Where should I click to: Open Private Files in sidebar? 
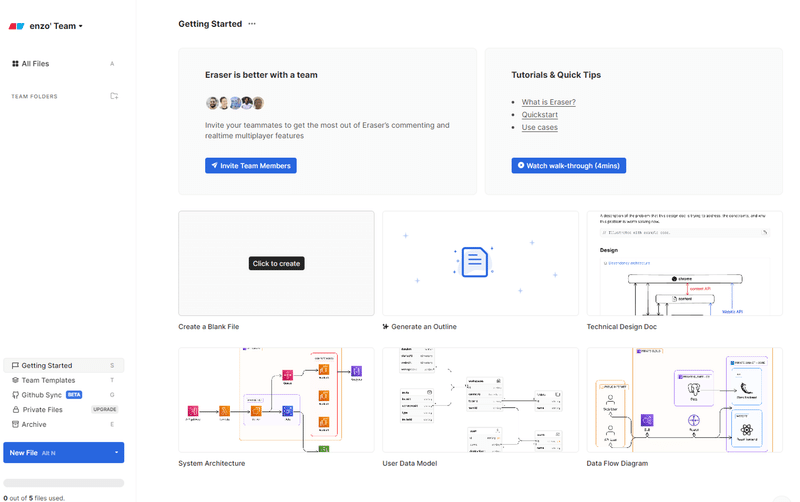click(x=63, y=410)
